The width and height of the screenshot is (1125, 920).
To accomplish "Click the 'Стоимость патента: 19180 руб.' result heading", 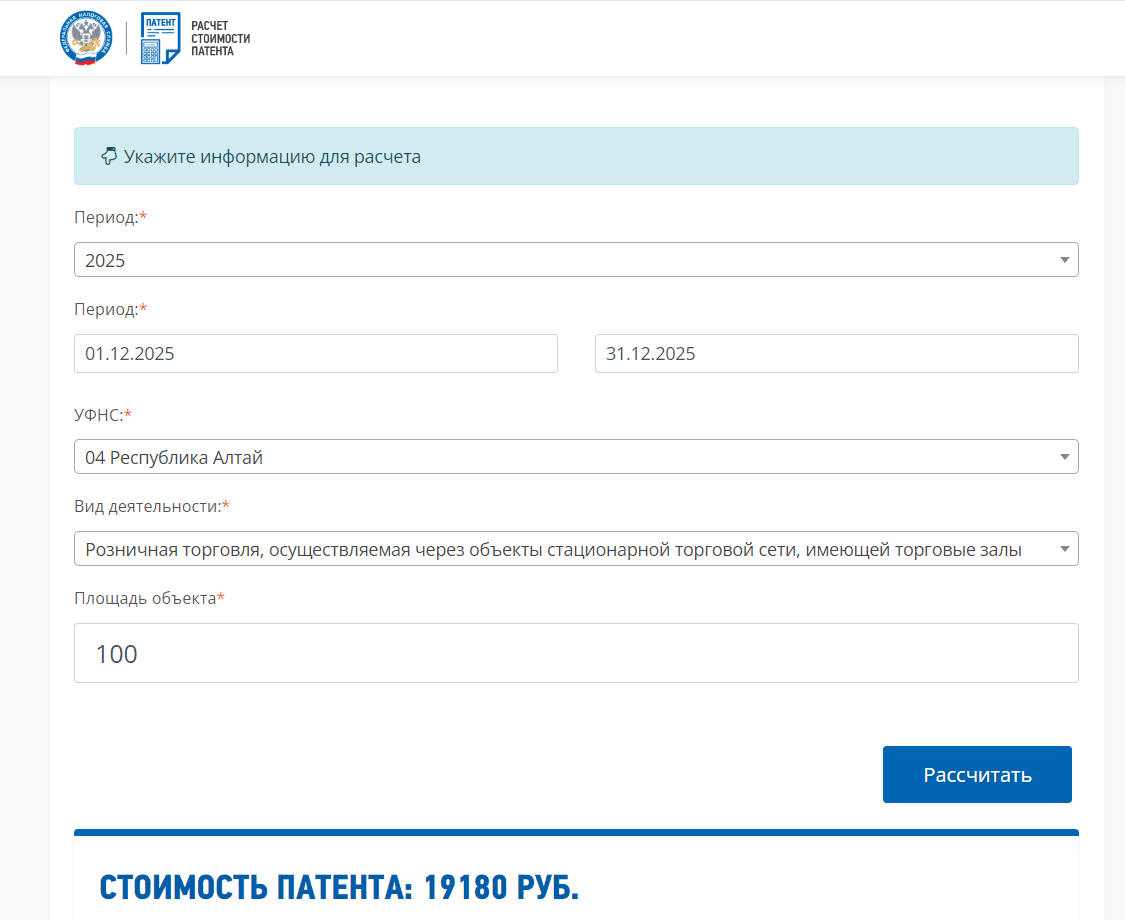I will click(339, 887).
